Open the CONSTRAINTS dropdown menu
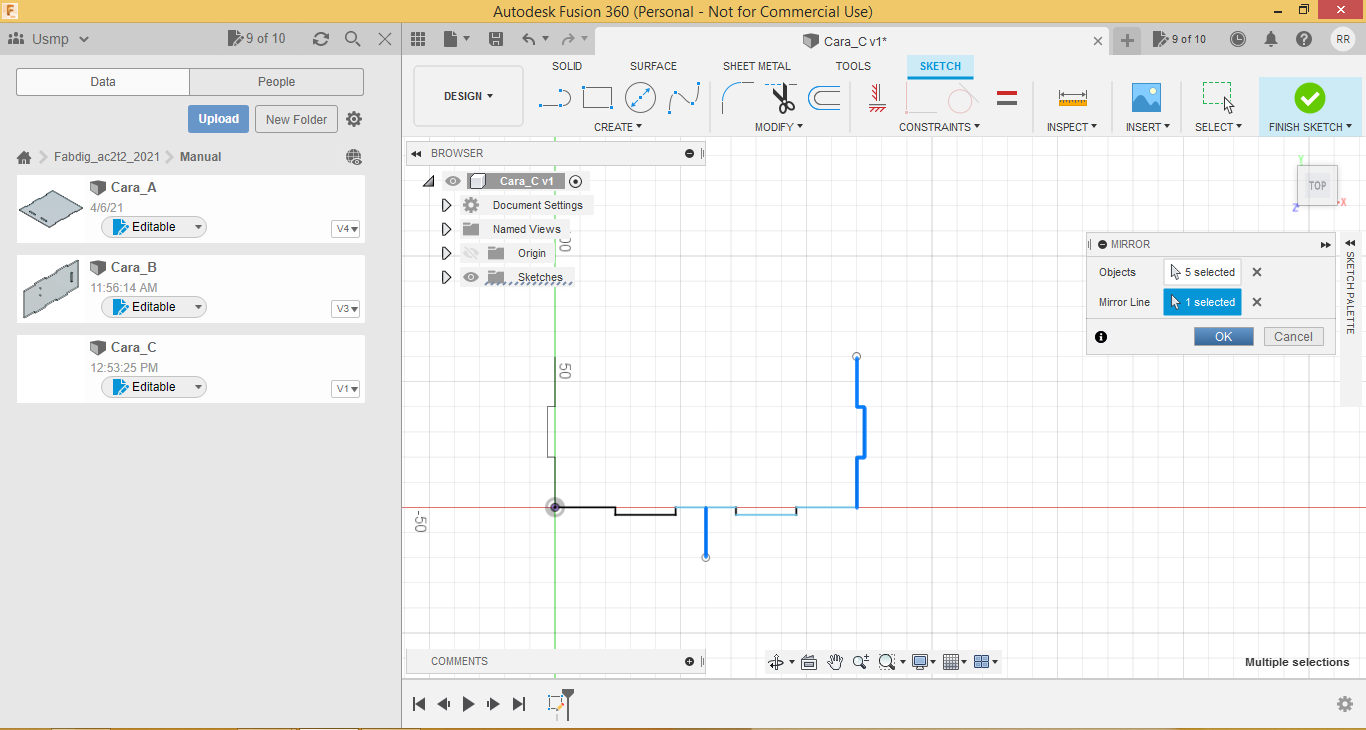This screenshot has width=1366, height=730. [x=939, y=127]
